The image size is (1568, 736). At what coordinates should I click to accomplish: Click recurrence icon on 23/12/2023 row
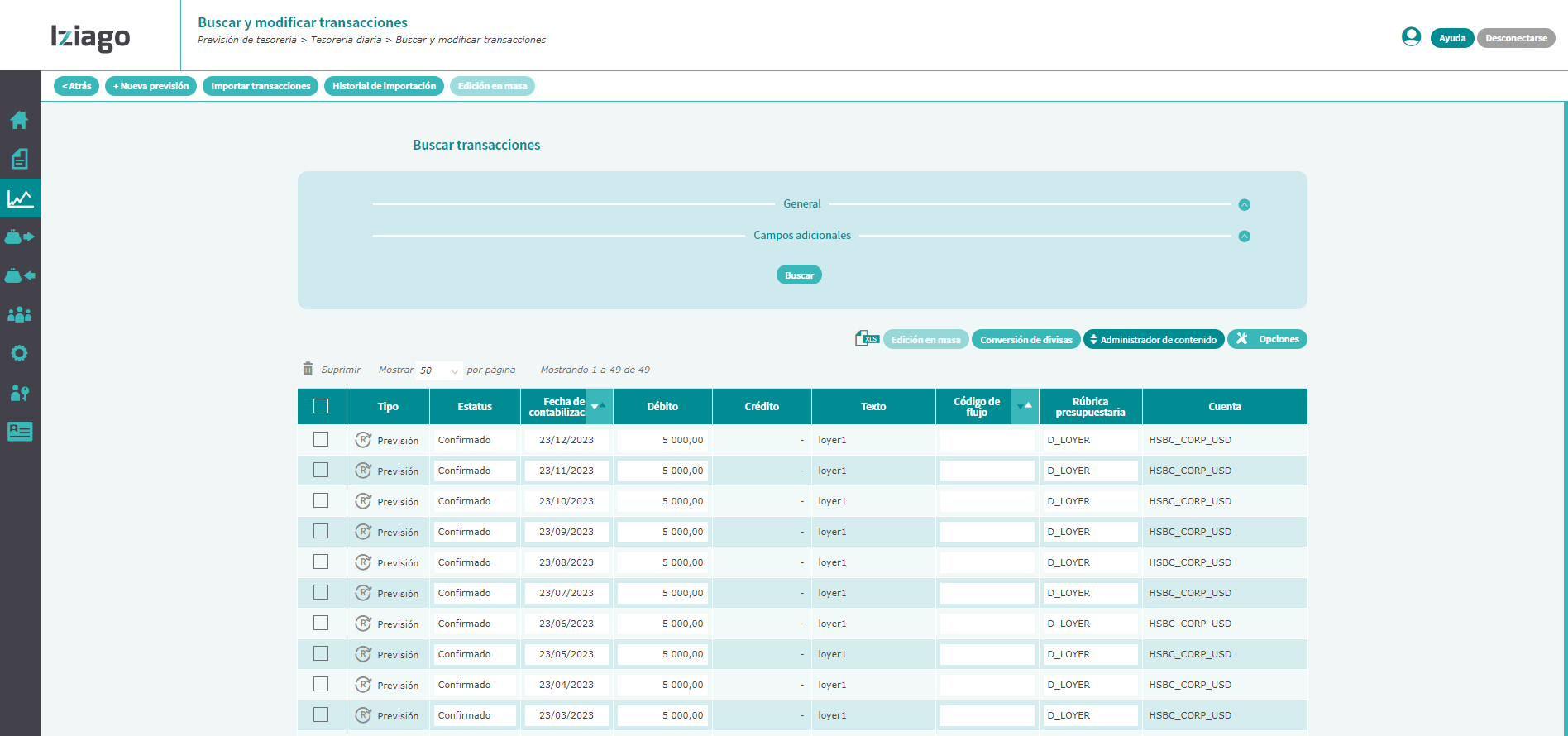363,440
